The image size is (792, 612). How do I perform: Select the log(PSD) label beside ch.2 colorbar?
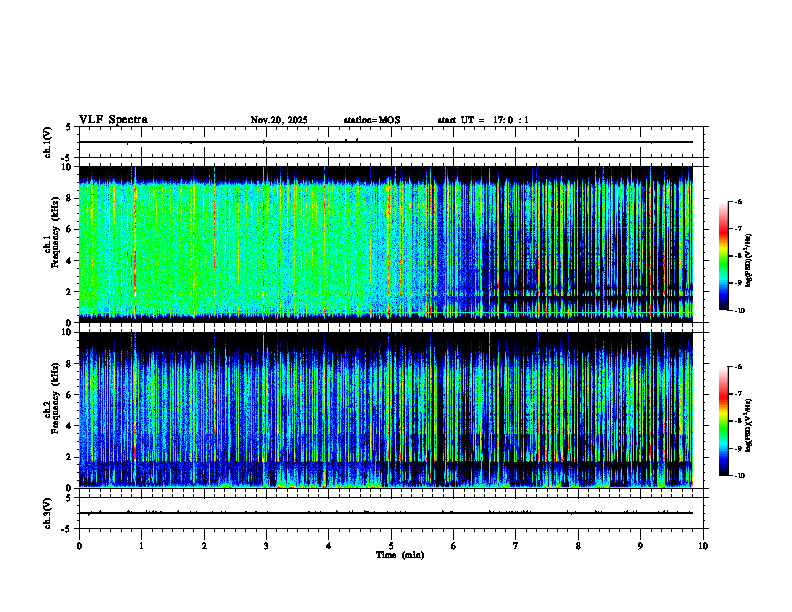tap(748, 426)
